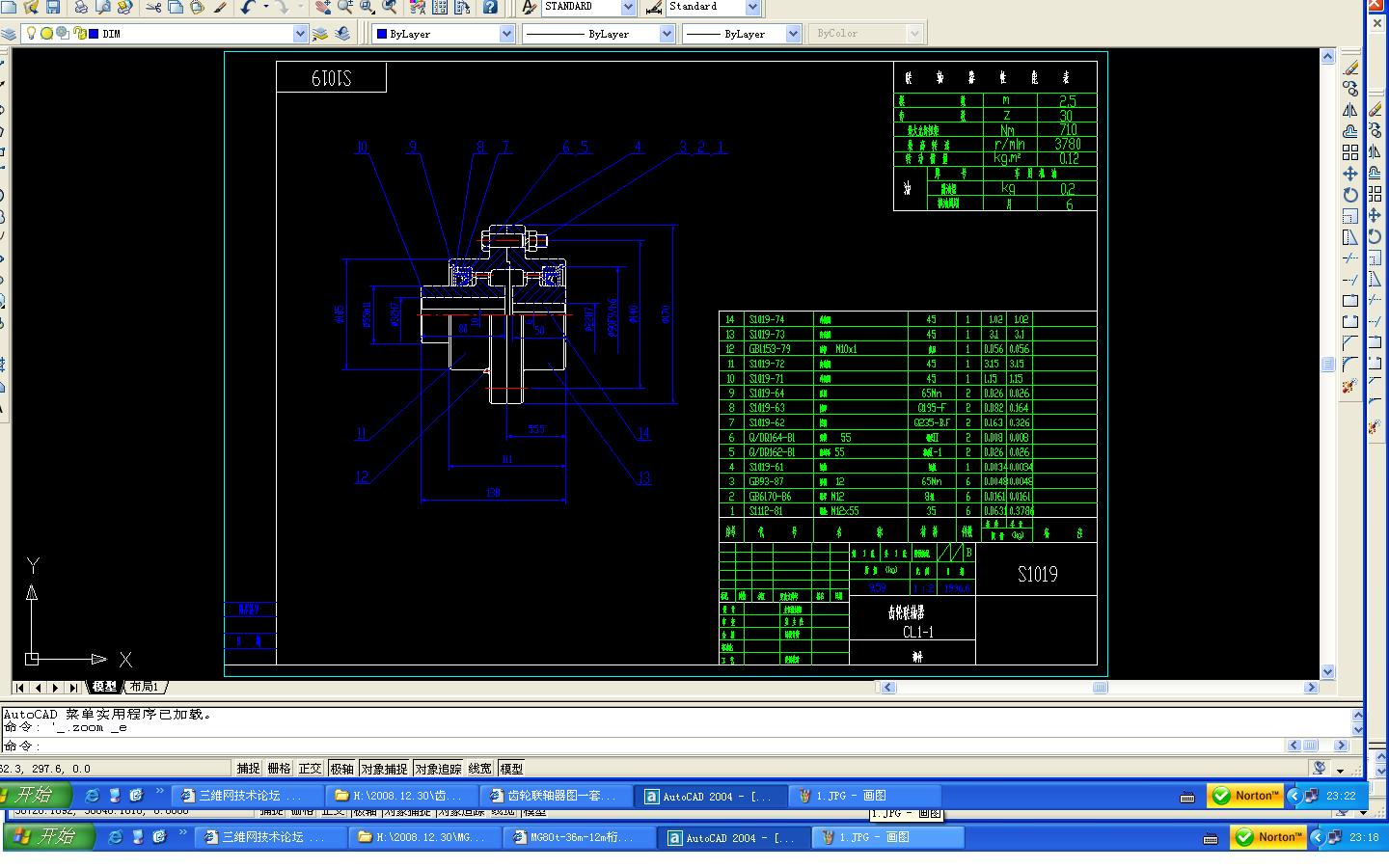Toggle 正交 ortho mode in status bar
Viewport: 1389px width, 868px height.
pyautogui.click(x=311, y=769)
